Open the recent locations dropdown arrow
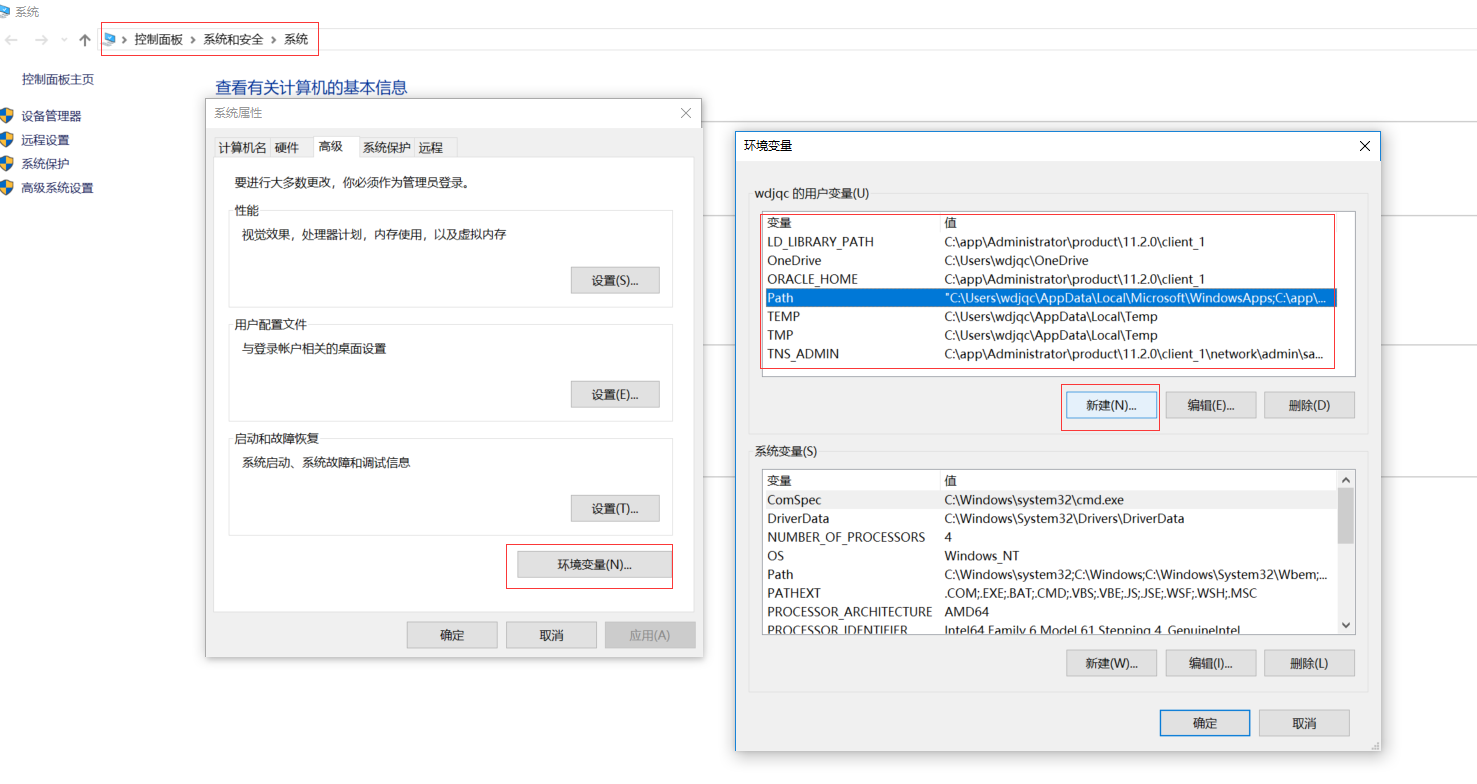Image resolution: width=1477 pixels, height=784 pixels. point(64,40)
